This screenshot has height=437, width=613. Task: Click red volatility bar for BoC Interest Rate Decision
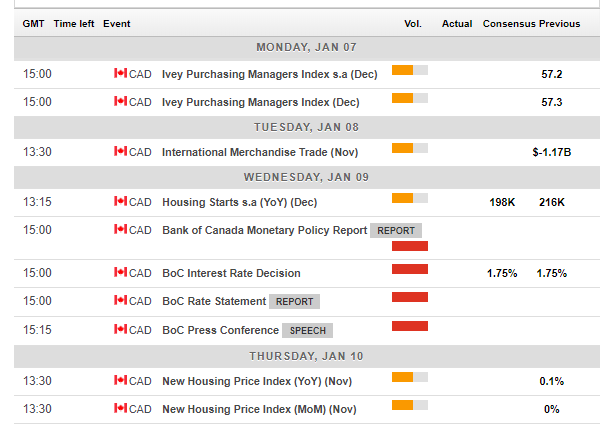tap(410, 269)
